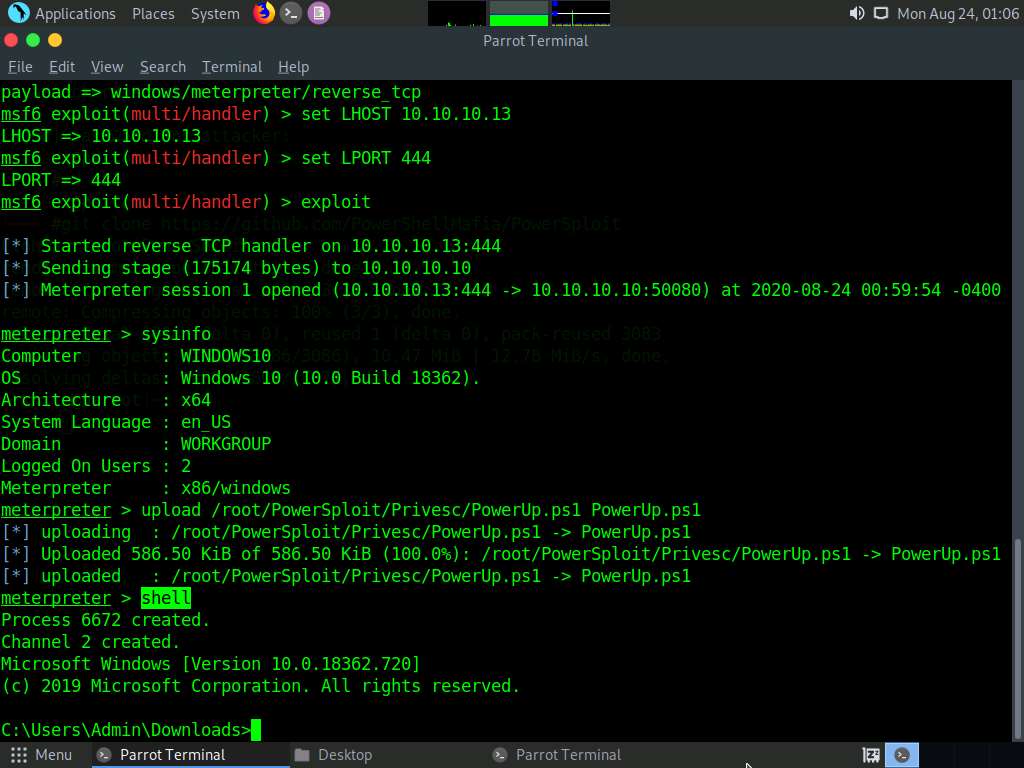1024x768 pixels.
Task: Open the Menu button in bottom panel
Action: pos(41,755)
